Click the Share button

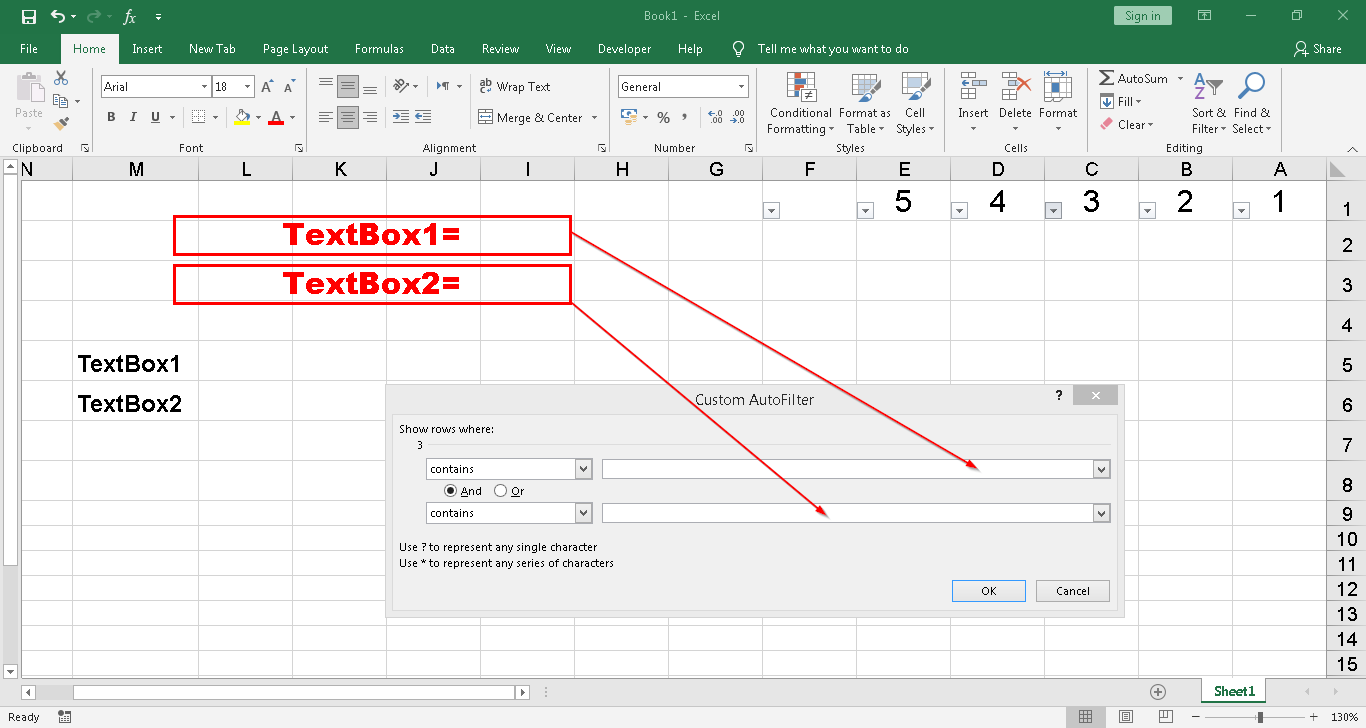1318,49
